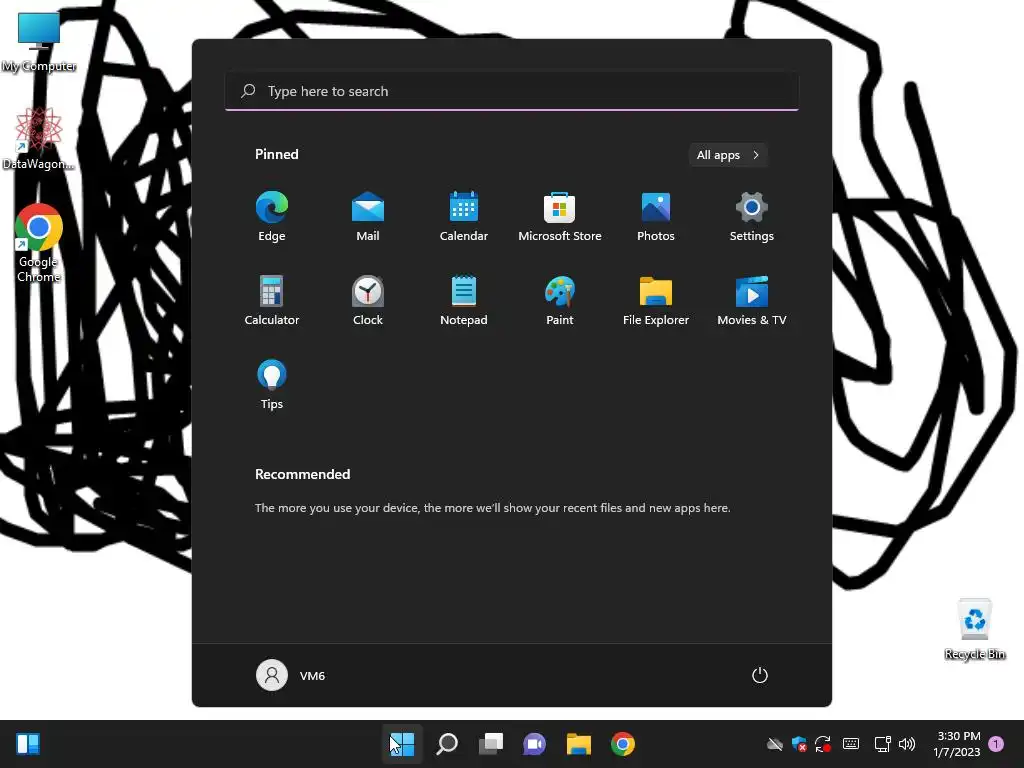Launch Notepad
The width and height of the screenshot is (1024, 768).
pyautogui.click(x=464, y=300)
